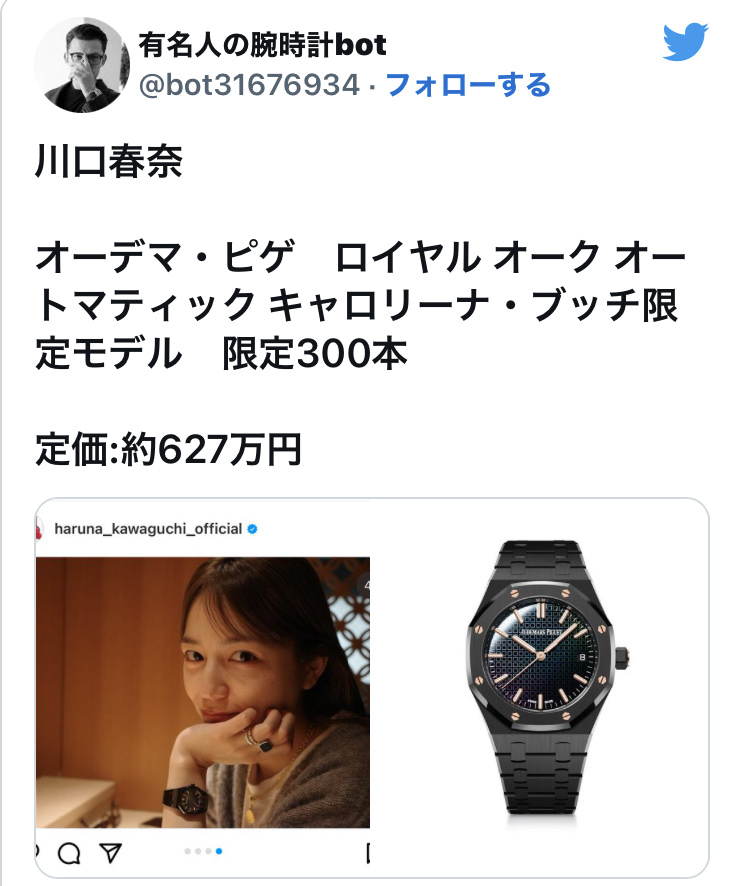Viewport: 731px width, 886px height.
Task: Click the Instagram share paper-plane icon
Action: (x=111, y=853)
